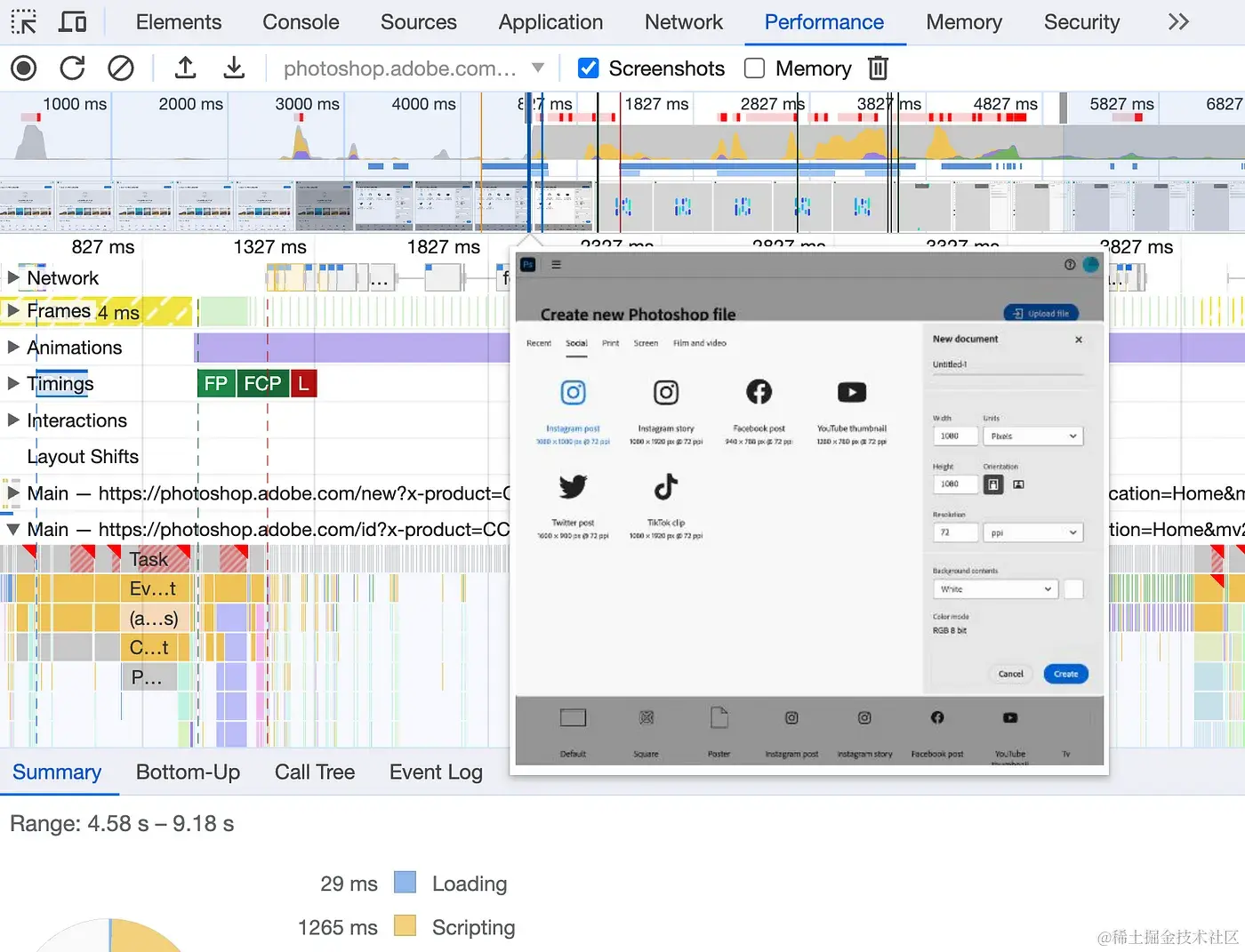Viewport: 1245px width, 952px height.
Task: Choose the YouTube thumbnail preset icon
Action: click(852, 392)
